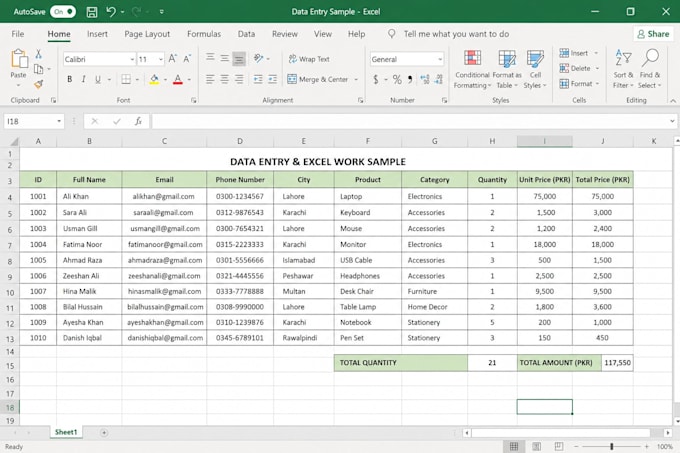This screenshot has height=453, width=680.
Task: Click the Paste clipboard icon
Action: [19, 59]
